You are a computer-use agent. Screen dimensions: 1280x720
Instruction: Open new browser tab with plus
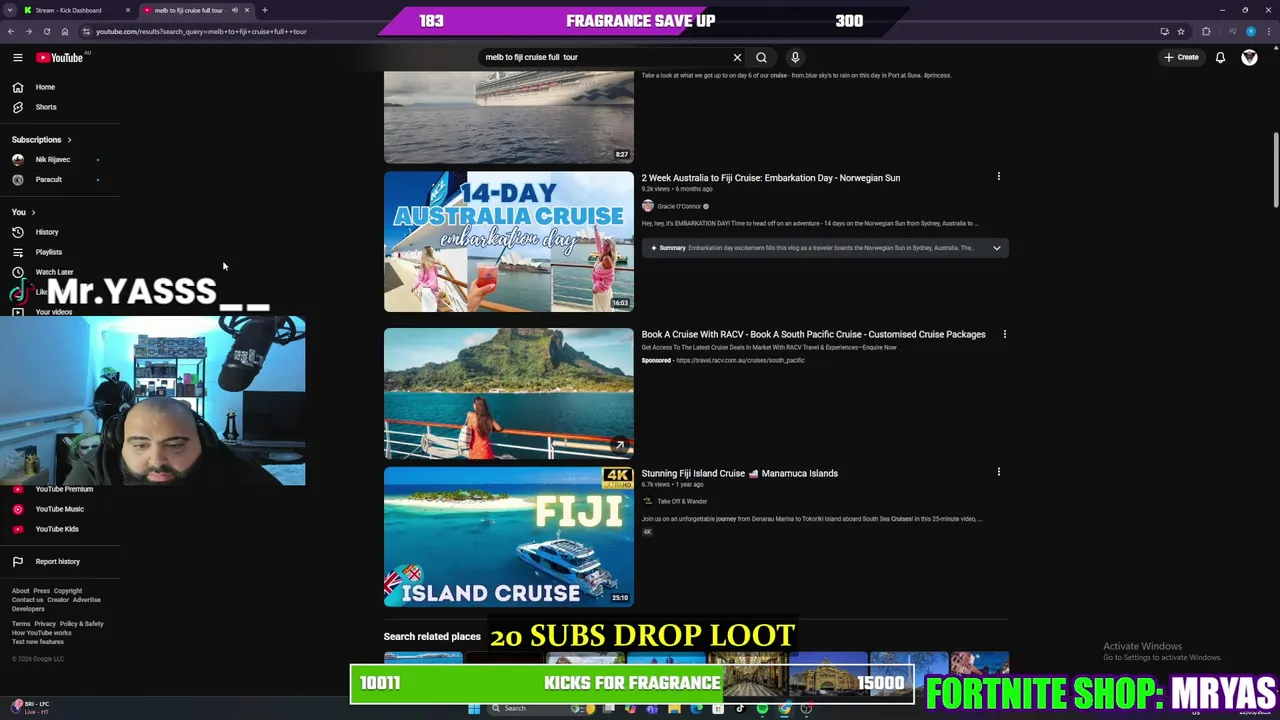tap(264, 10)
